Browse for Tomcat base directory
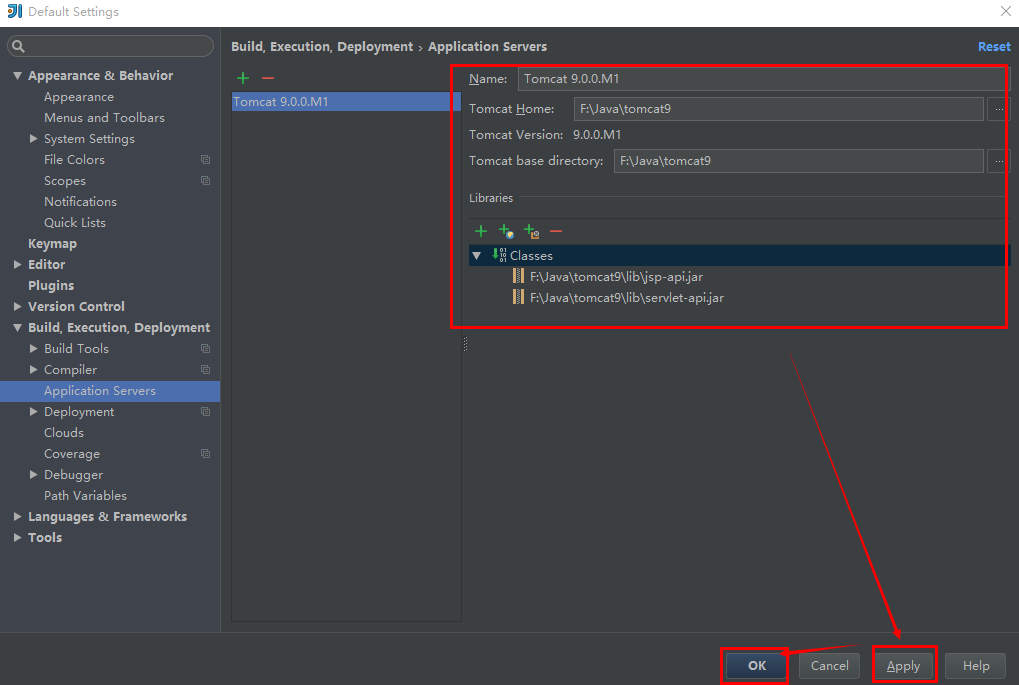This screenshot has height=685, width=1019. (999, 161)
